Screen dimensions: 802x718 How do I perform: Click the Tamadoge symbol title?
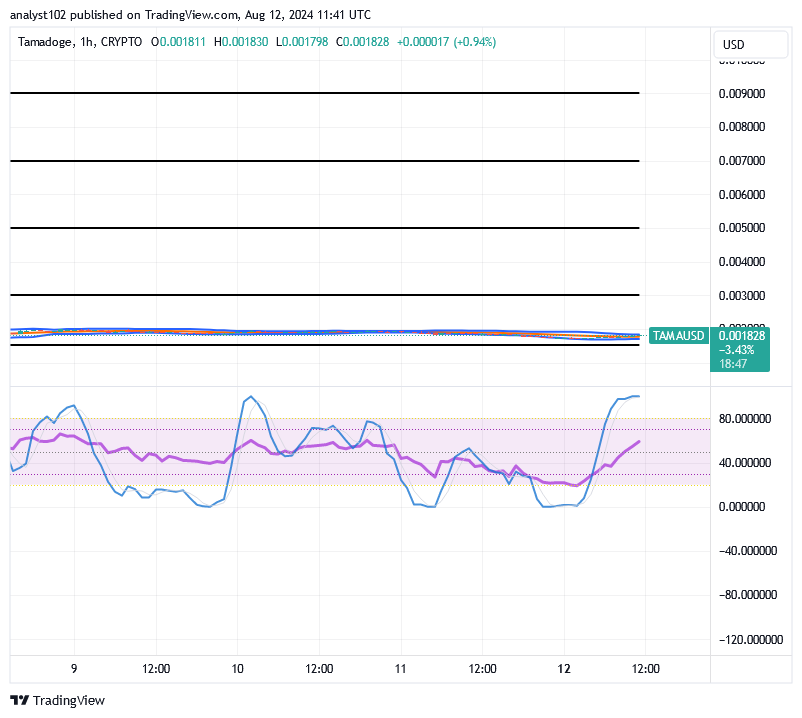(x=45, y=42)
